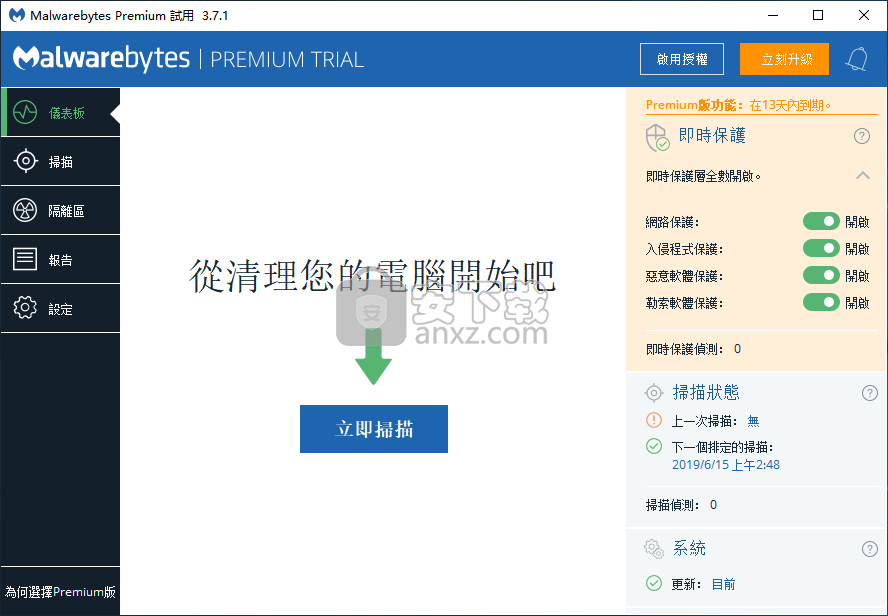888x616 pixels.
Task: Click green check icon beside 更新
Action: tap(654, 583)
